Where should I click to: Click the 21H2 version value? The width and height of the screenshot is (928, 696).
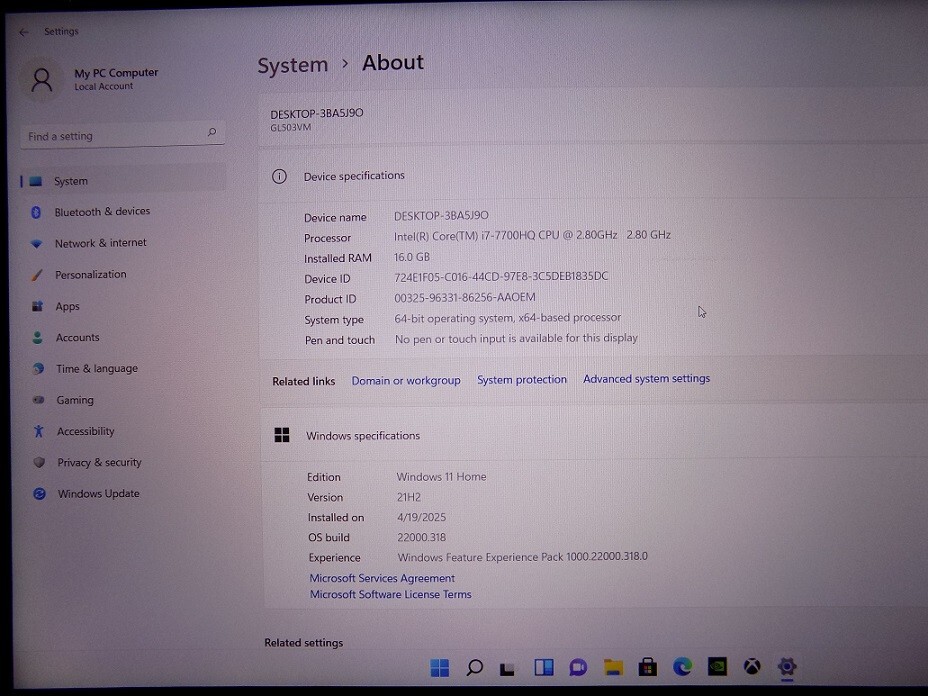(409, 497)
